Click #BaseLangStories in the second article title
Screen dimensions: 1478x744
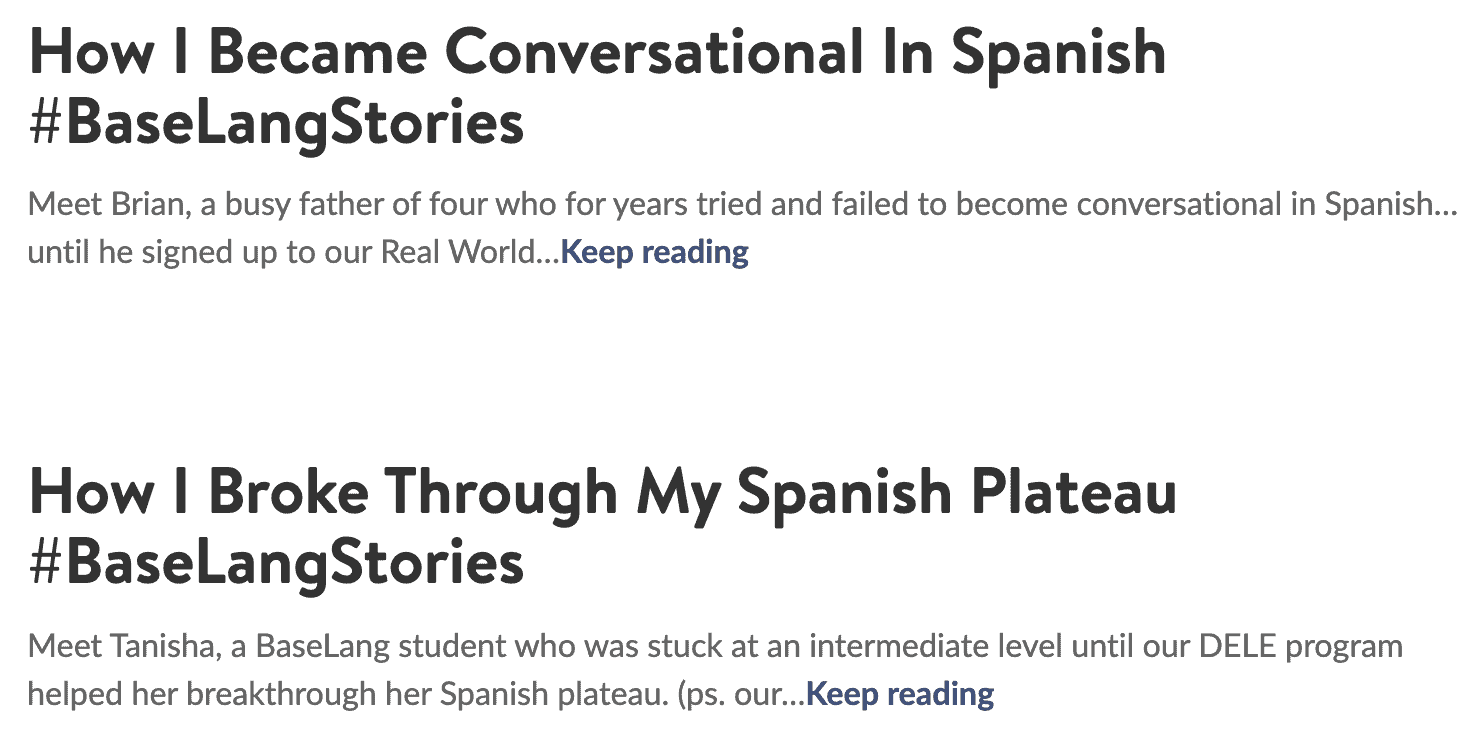tap(277, 564)
